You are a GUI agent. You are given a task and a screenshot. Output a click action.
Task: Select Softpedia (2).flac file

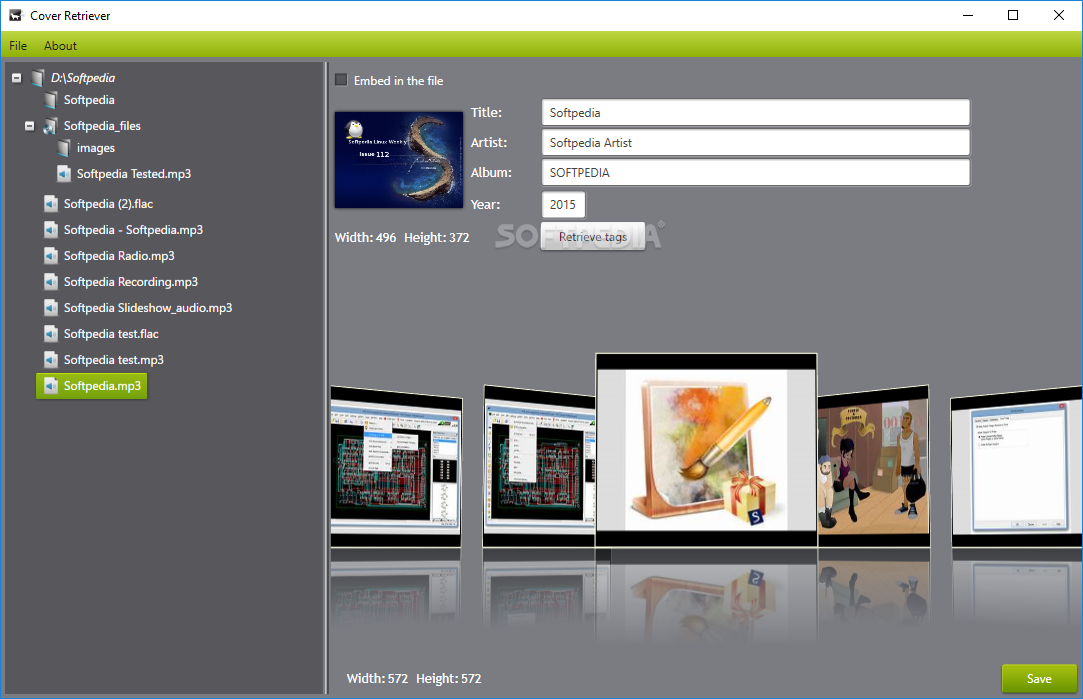click(108, 204)
